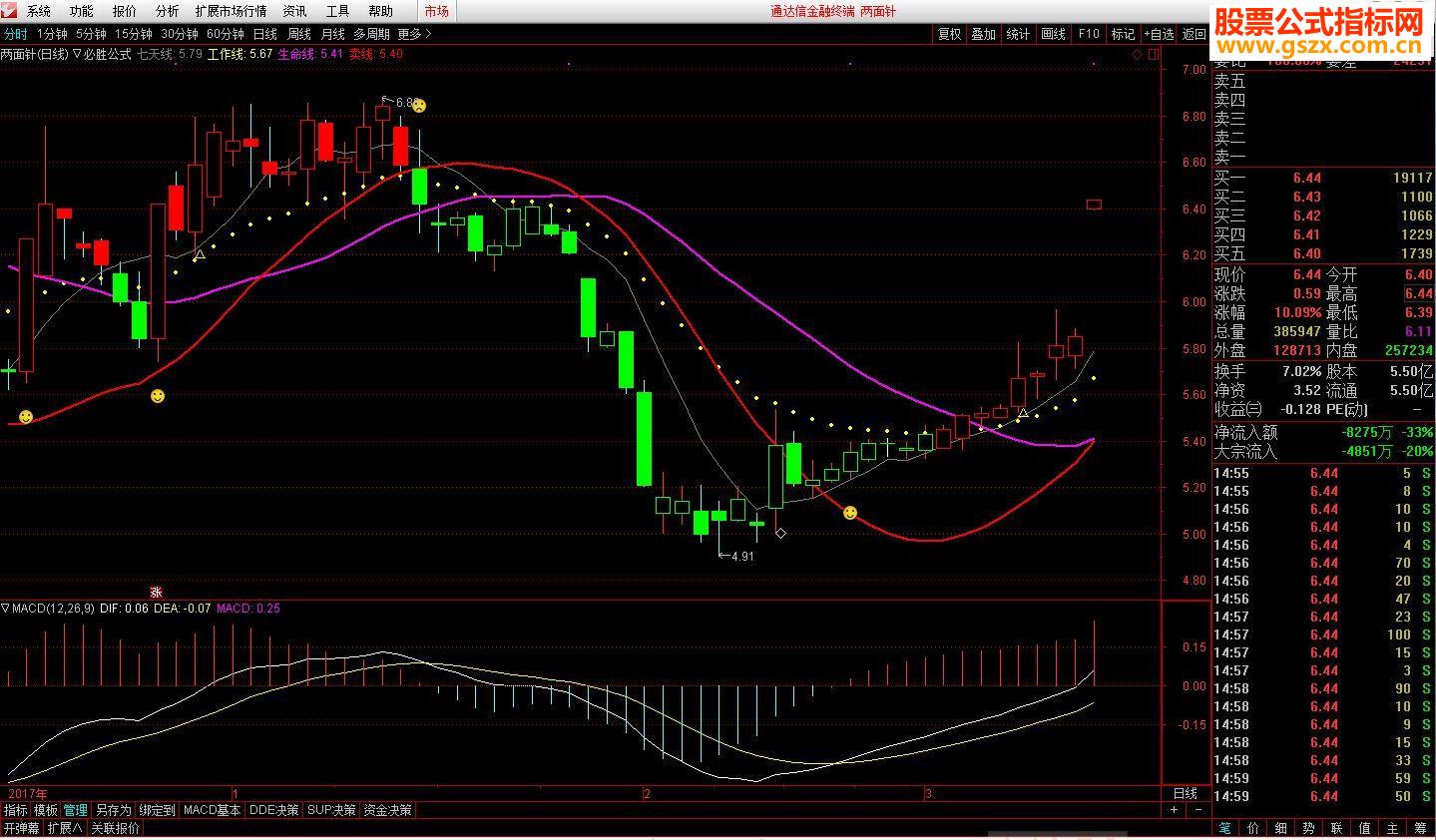
Task: Click the diamond icon above the price axis
Action: 1138,54
